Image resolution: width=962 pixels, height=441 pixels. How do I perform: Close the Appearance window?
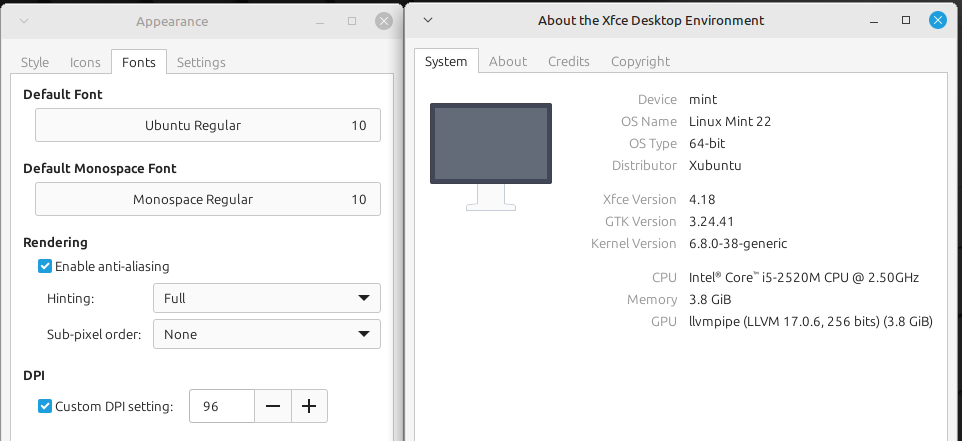pyautogui.click(x=384, y=21)
